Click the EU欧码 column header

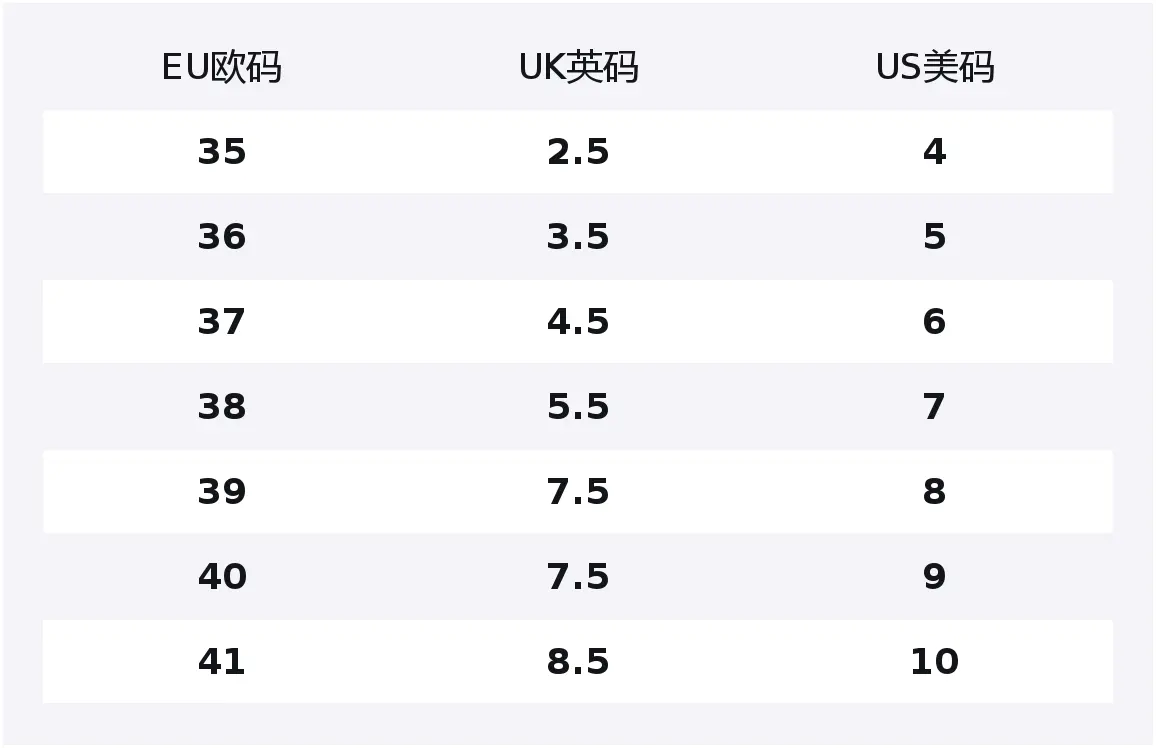pos(221,68)
